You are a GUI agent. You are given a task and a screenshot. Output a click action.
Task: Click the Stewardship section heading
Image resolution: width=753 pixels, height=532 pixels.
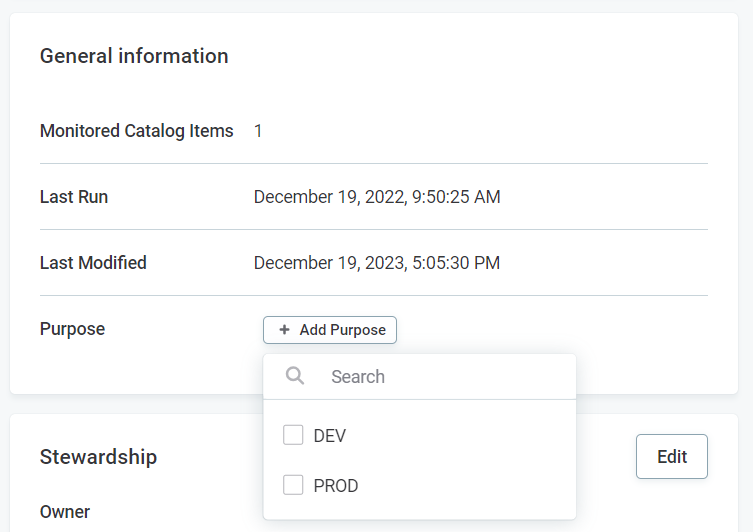(98, 457)
